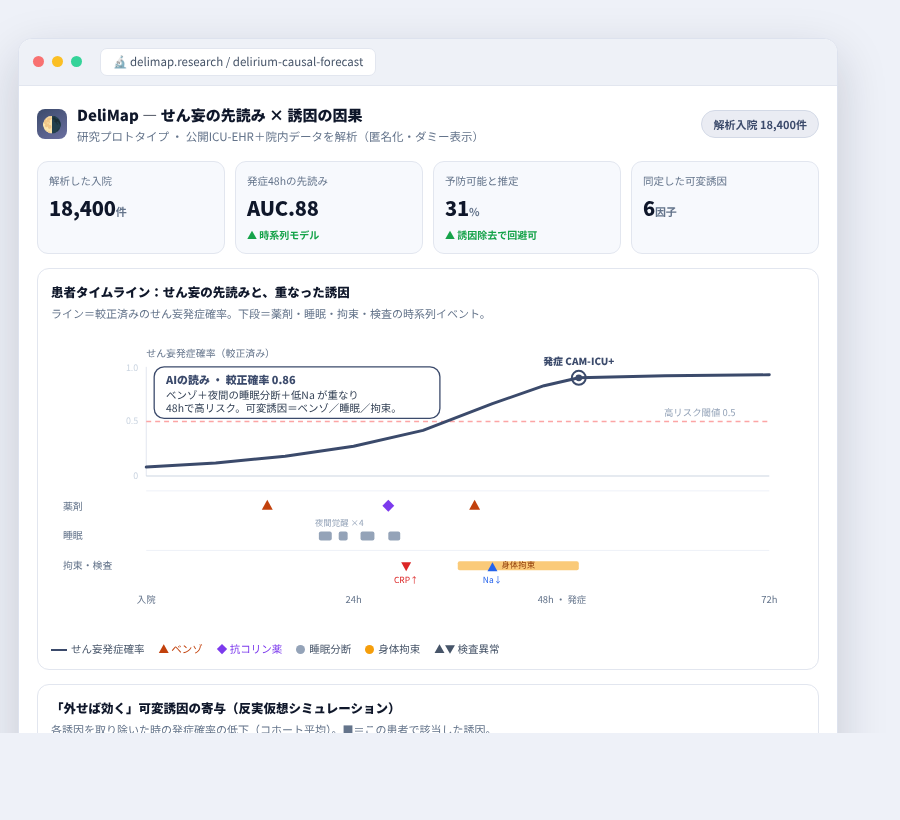This screenshot has width=900, height=820.
Task: Click the yellow minimize window button
Action: point(57,61)
